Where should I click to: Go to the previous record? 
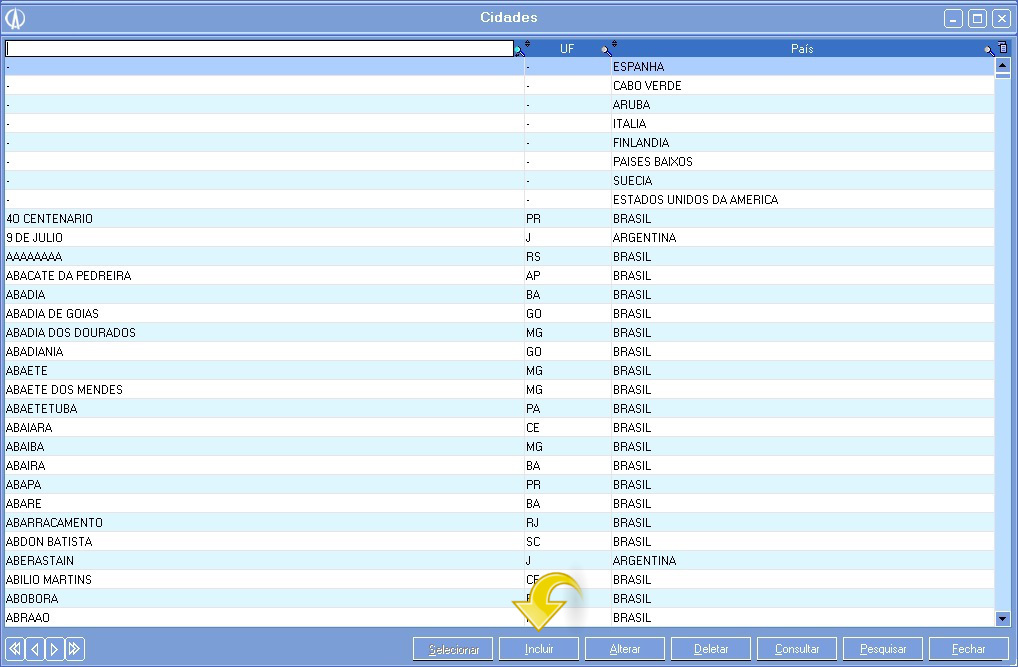tap(35, 649)
